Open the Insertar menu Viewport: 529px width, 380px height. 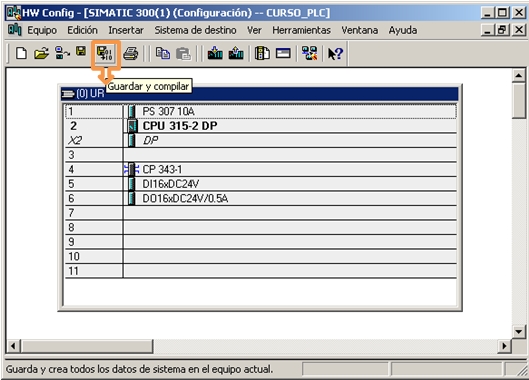tap(126, 30)
